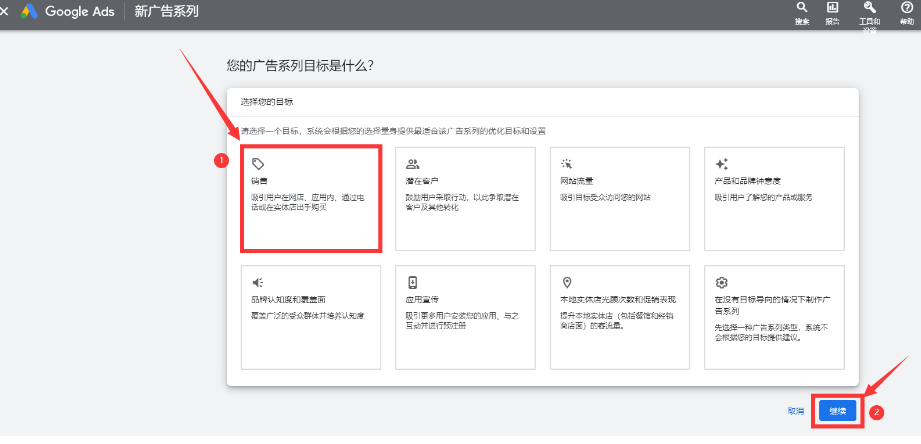This screenshot has width=921, height=444.
Task: Pick the 应用宣传 goal card title
Action: click(422, 299)
